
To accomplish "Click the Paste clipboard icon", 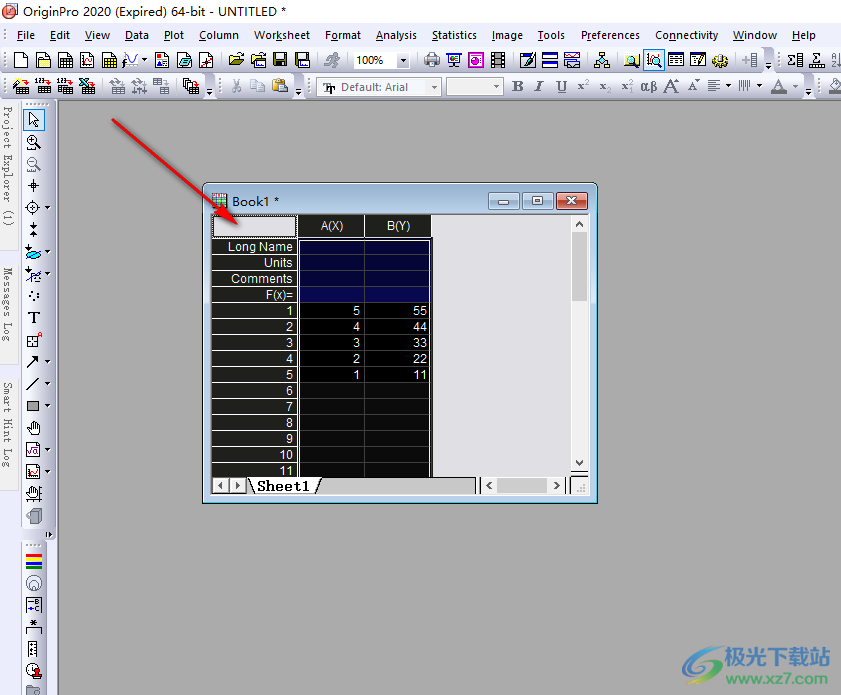I will [280, 86].
